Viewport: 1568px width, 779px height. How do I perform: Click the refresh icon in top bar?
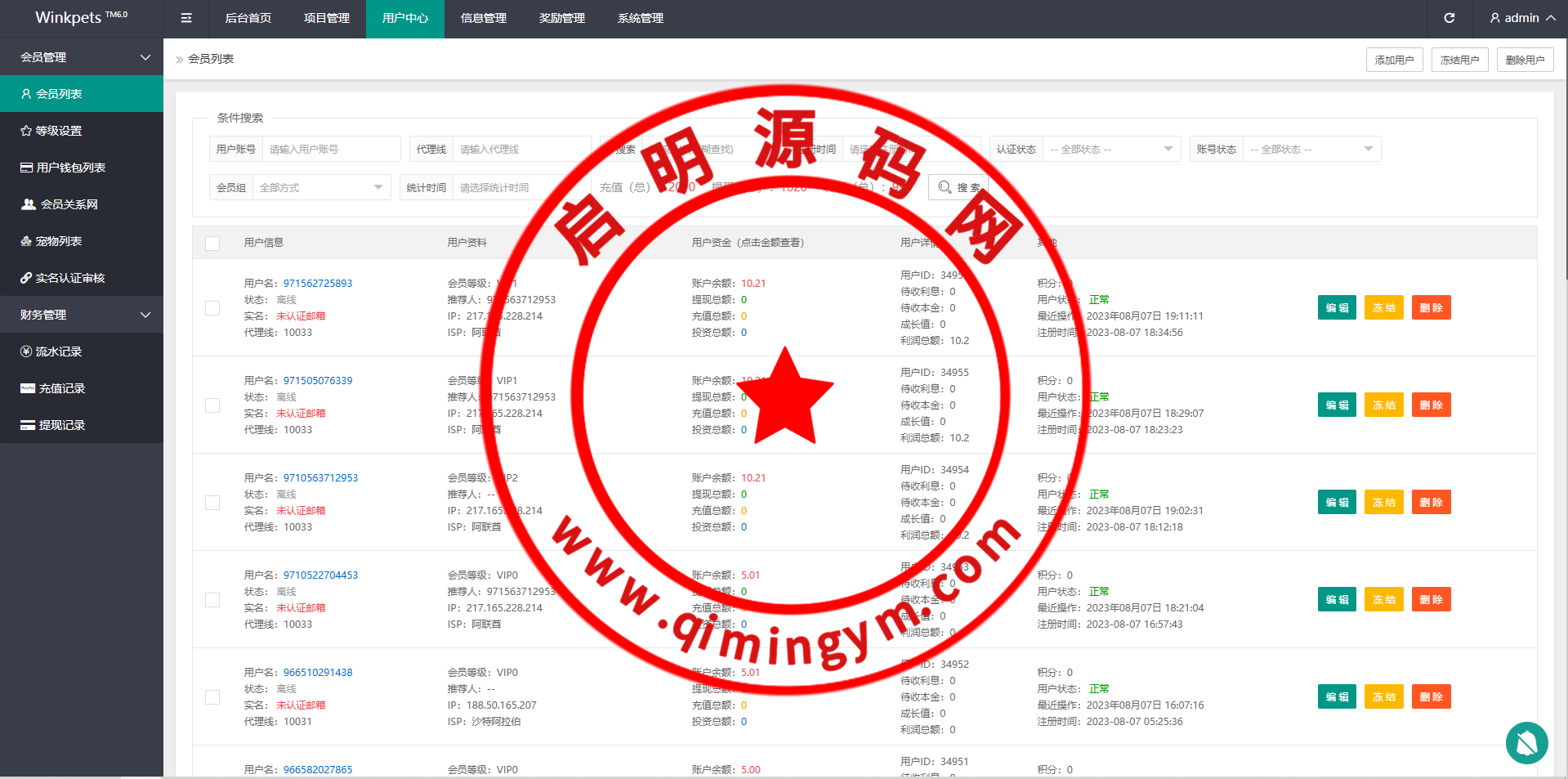pos(1449,18)
